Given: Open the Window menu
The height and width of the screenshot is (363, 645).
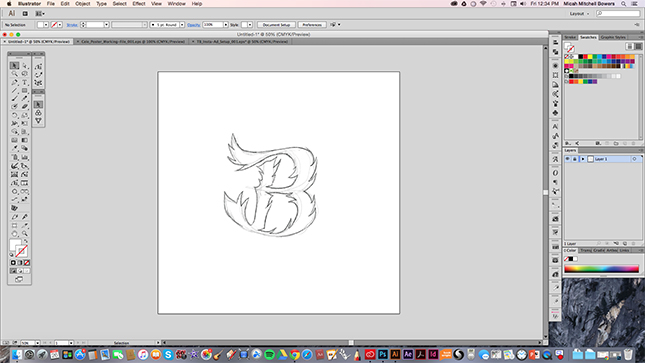Looking at the screenshot, I should 176,4.
